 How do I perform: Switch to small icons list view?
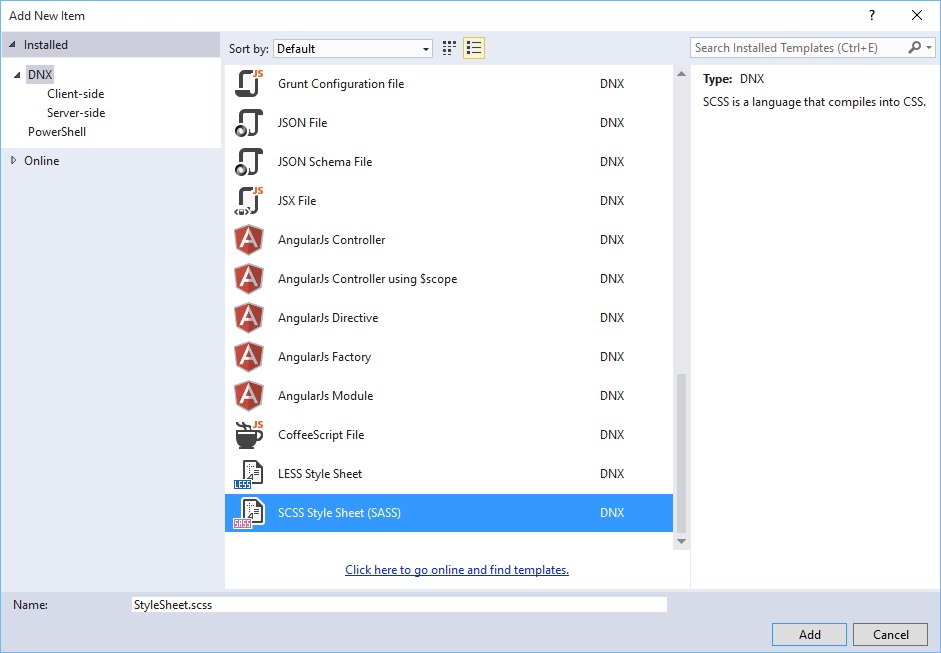point(474,48)
